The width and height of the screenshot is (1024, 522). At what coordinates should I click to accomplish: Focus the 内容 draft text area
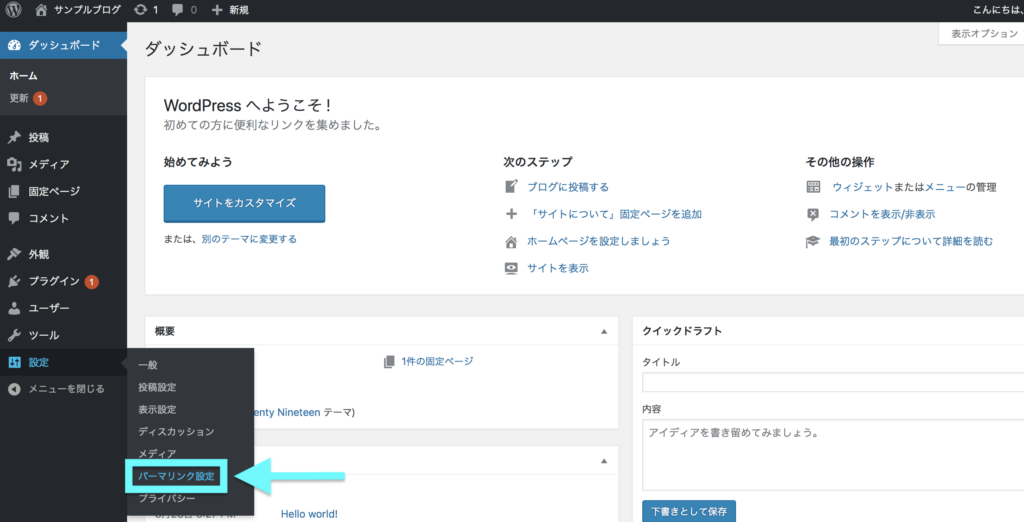(833, 455)
